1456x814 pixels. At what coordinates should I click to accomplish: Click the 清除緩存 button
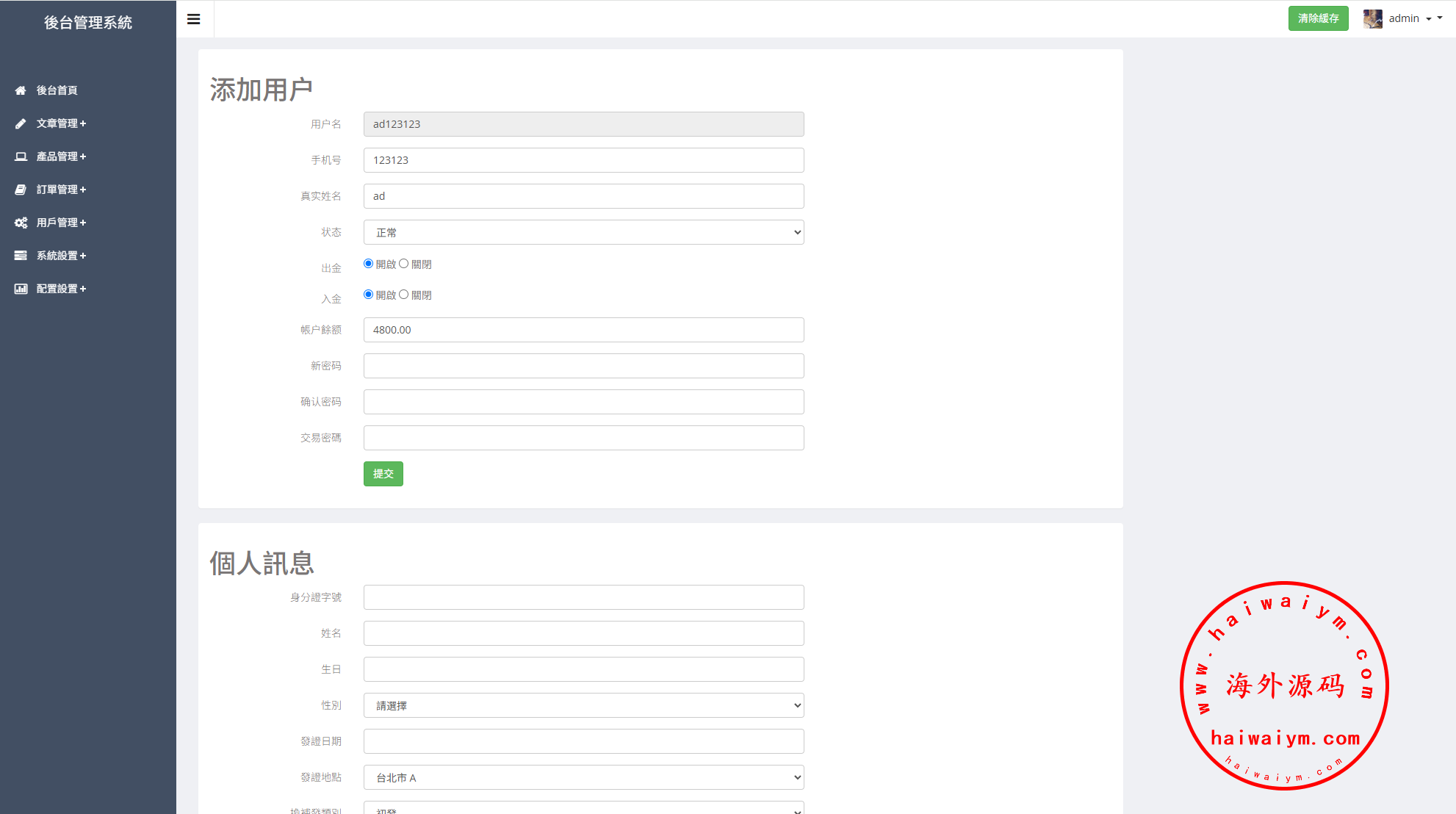(x=1318, y=18)
